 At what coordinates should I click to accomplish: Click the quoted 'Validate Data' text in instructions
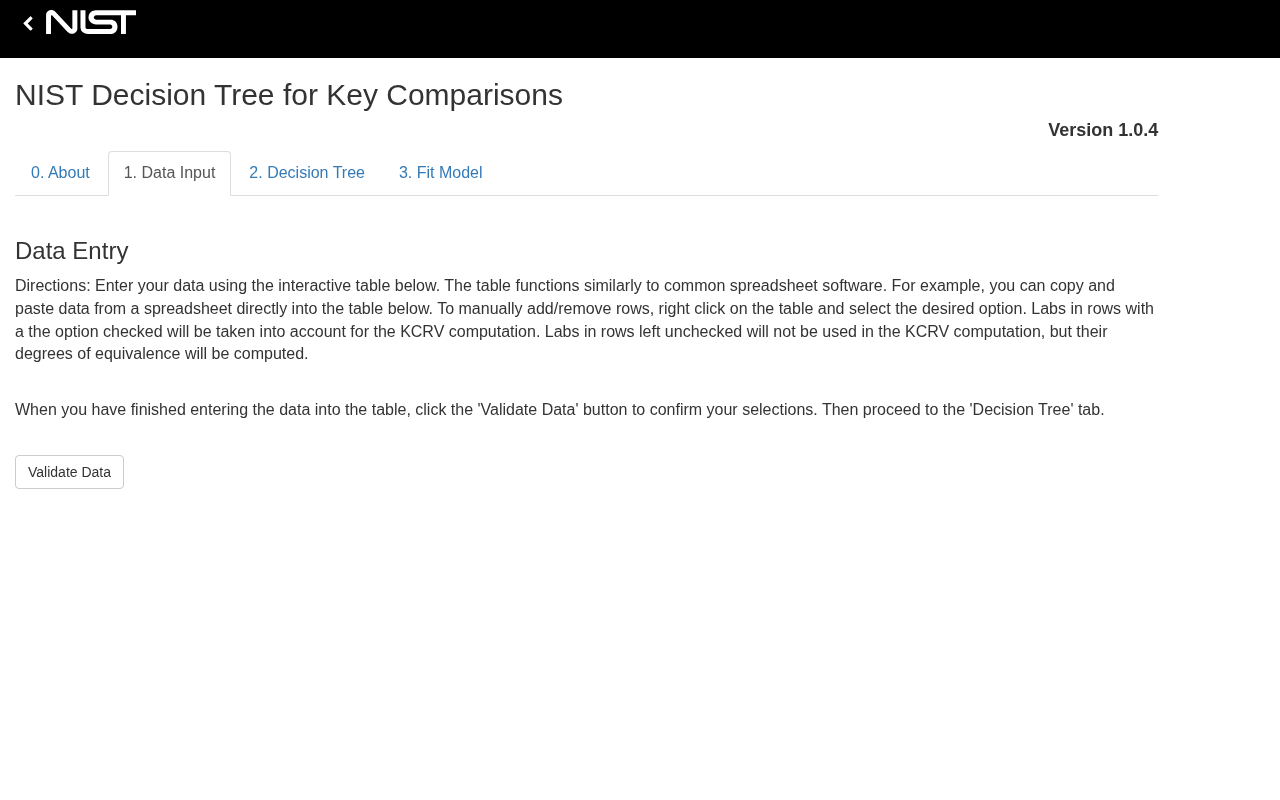click(528, 410)
